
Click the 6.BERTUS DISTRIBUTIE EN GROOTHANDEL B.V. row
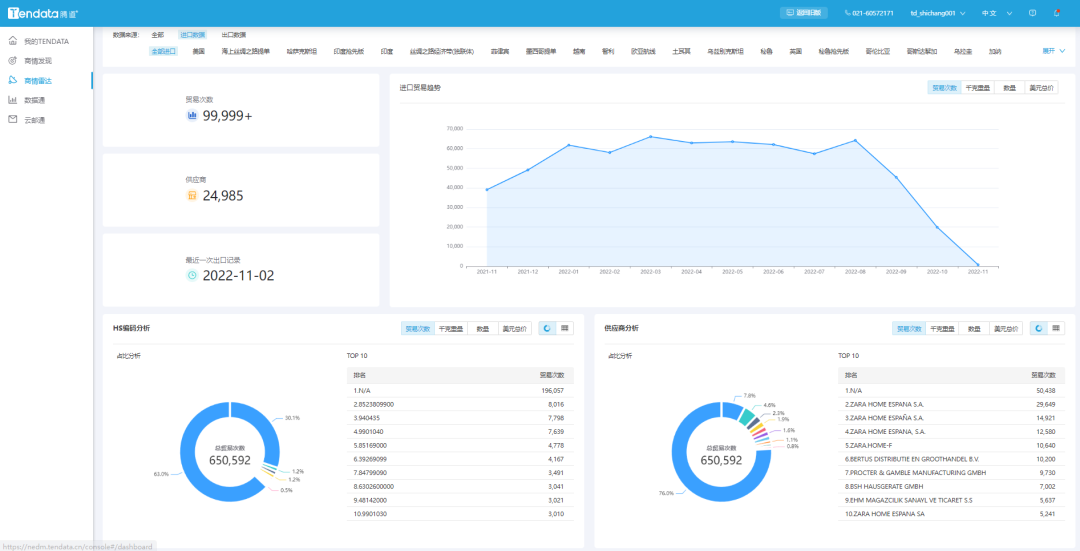[952, 459]
